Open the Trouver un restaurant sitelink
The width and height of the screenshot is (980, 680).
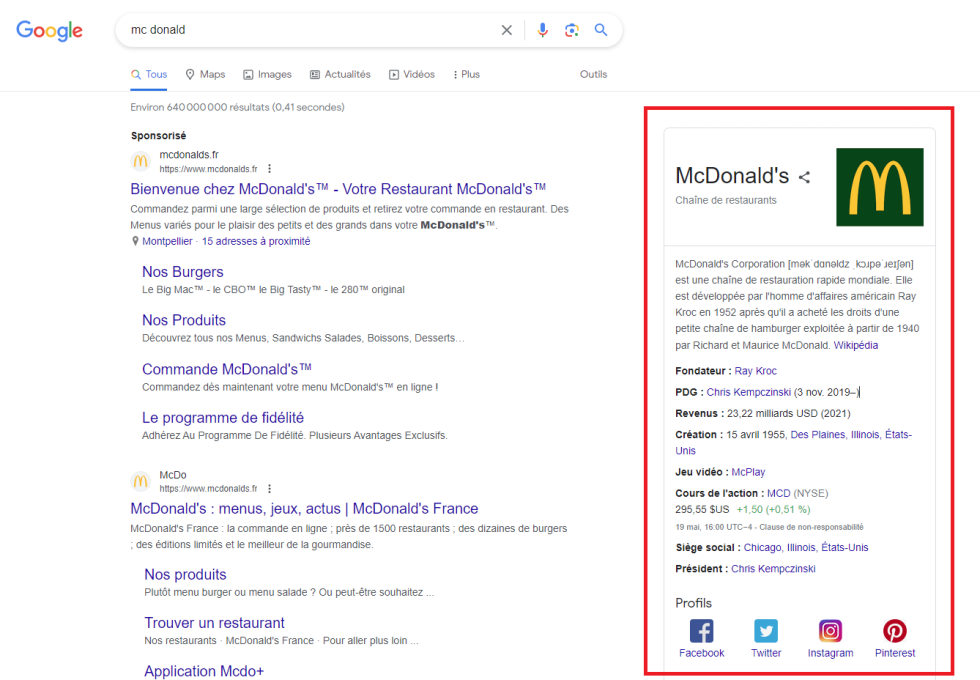(214, 623)
